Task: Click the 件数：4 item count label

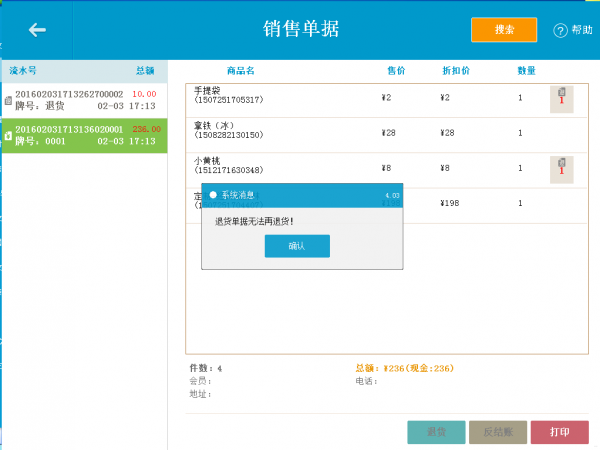Action: coord(206,368)
